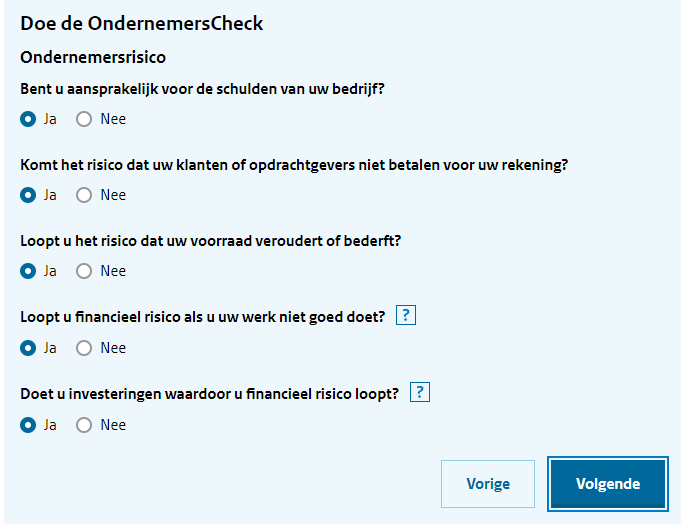Select Nee for financieel risico werk question
The image size is (693, 526).
(84, 348)
